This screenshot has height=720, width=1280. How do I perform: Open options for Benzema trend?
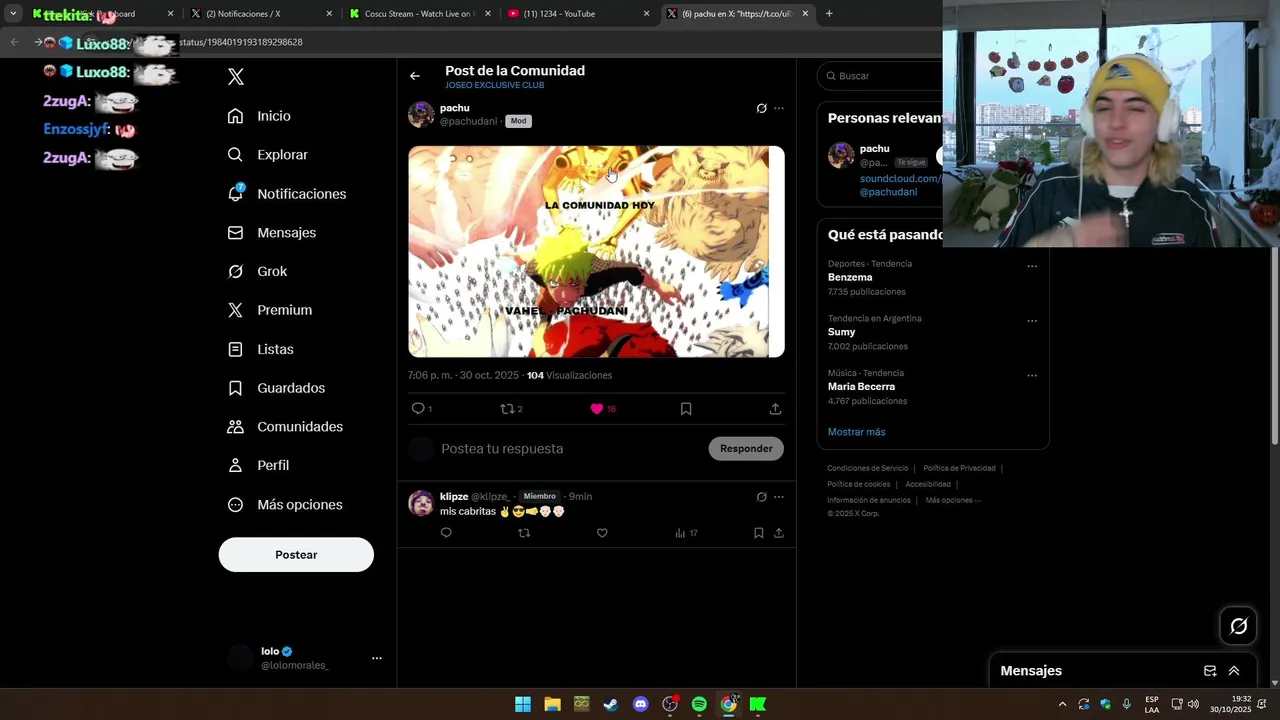coord(1032,266)
